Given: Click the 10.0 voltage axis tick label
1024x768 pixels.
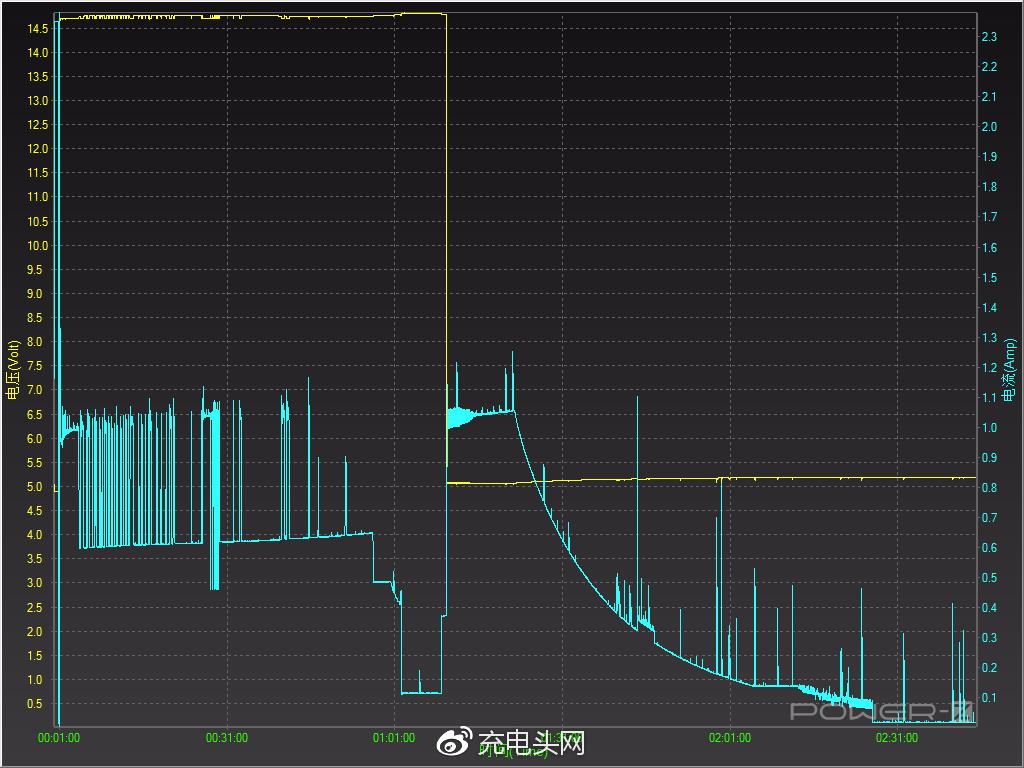Looking at the screenshot, I should (x=38, y=246).
